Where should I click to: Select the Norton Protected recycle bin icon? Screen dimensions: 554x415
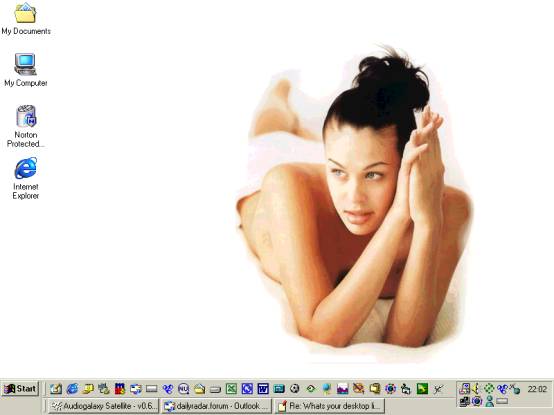(x=25, y=126)
